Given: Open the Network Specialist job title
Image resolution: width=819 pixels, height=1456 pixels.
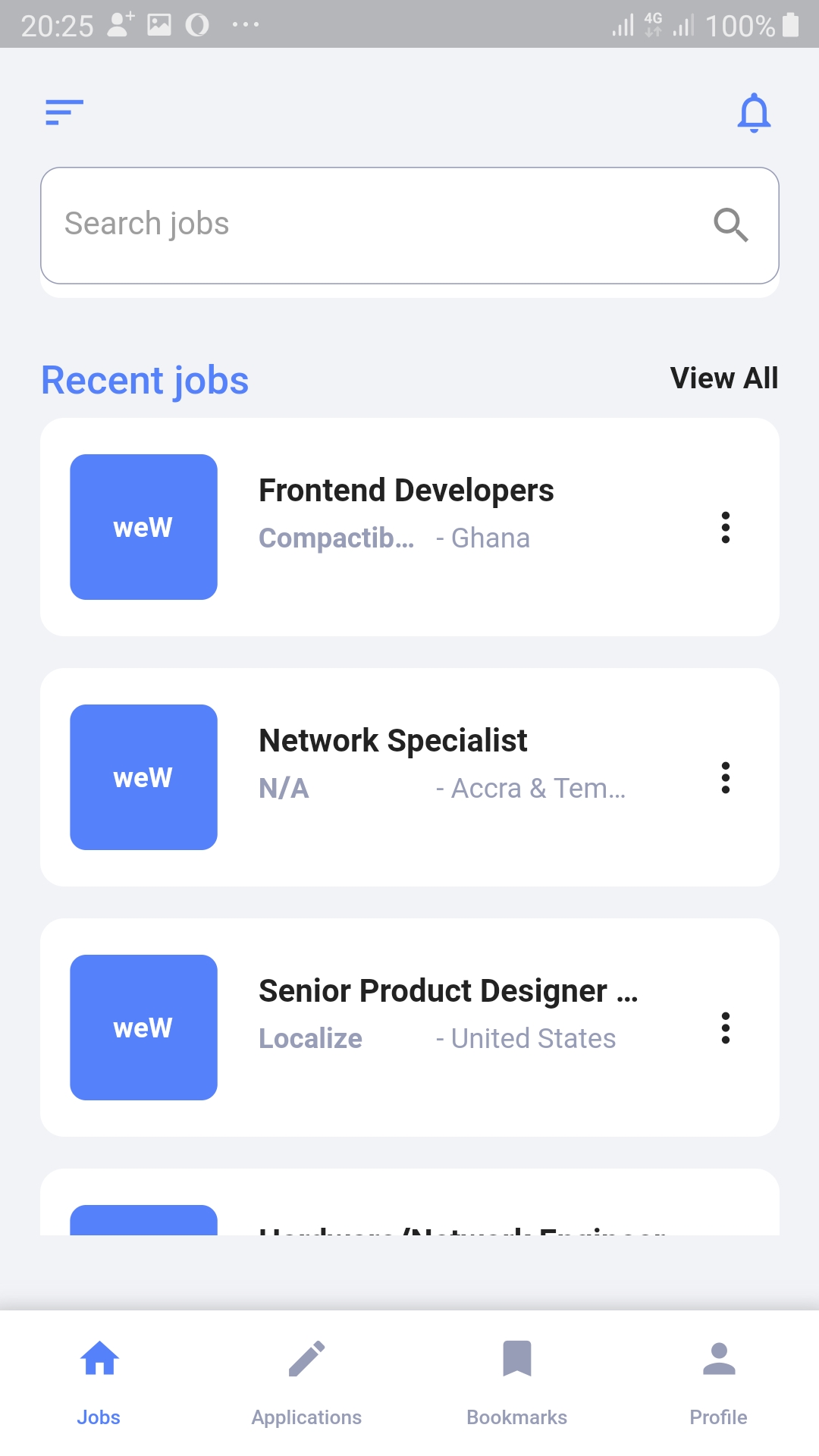Looking at the screenshot, I should 393,741.
